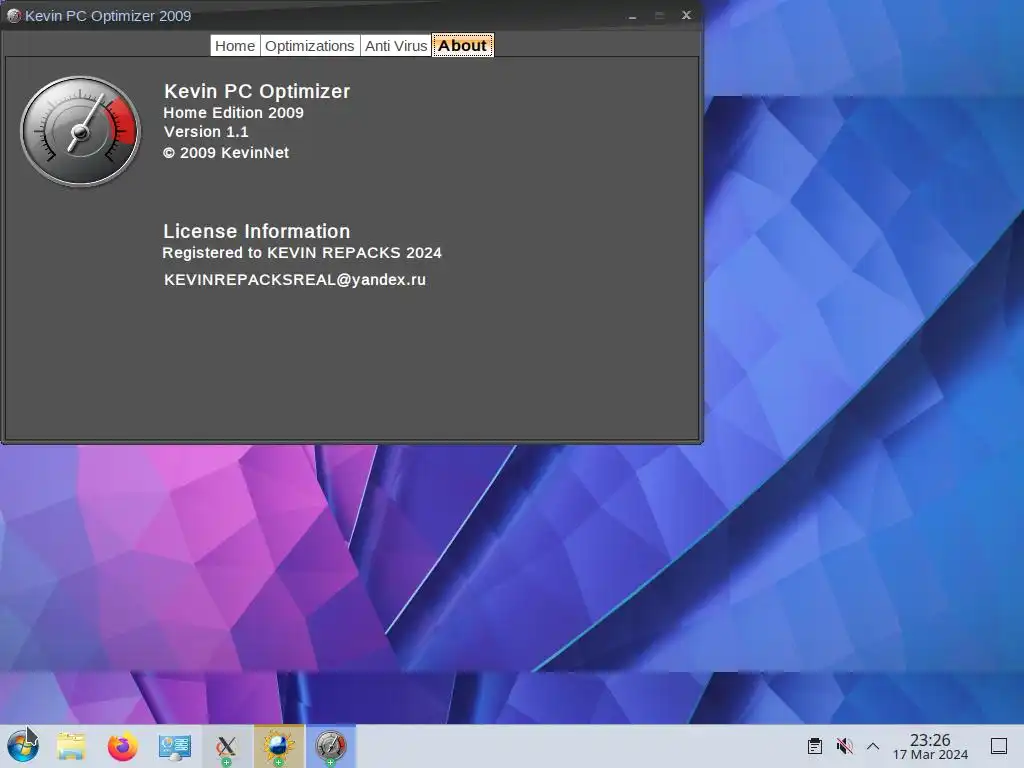Screen dimensions: 1024x768
Task: Click the window title bar app icon
Action: 14,16
